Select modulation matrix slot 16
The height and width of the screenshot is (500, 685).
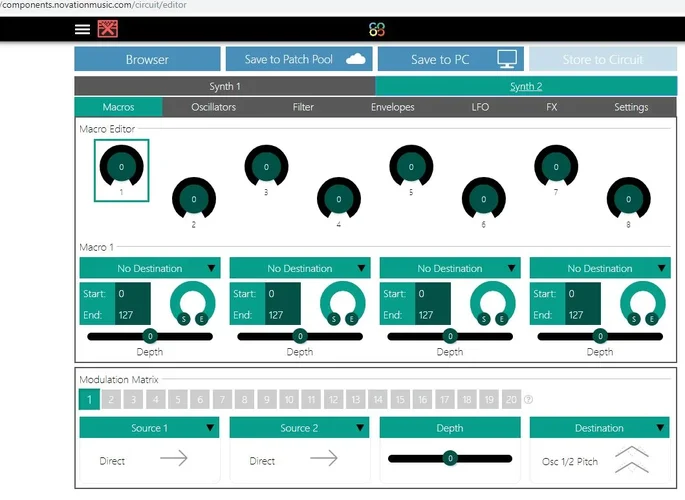(x=422, y=399)
